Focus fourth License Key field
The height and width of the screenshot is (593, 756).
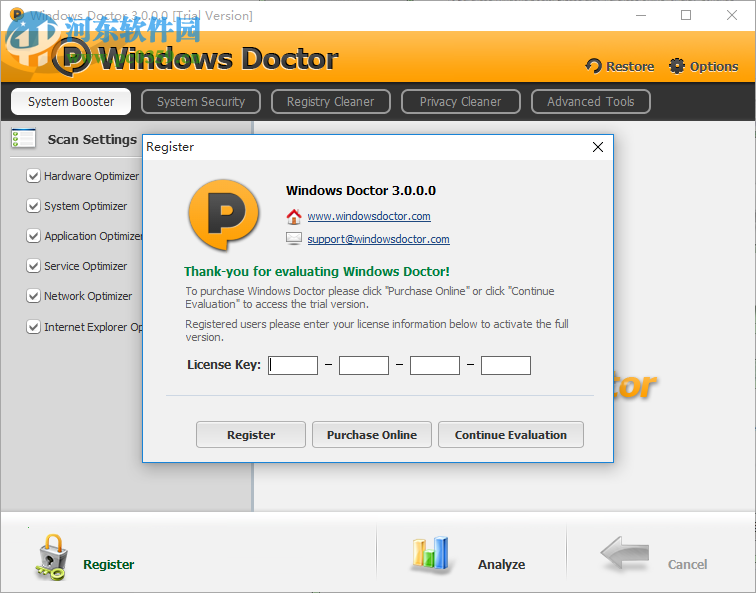point(506,365)
